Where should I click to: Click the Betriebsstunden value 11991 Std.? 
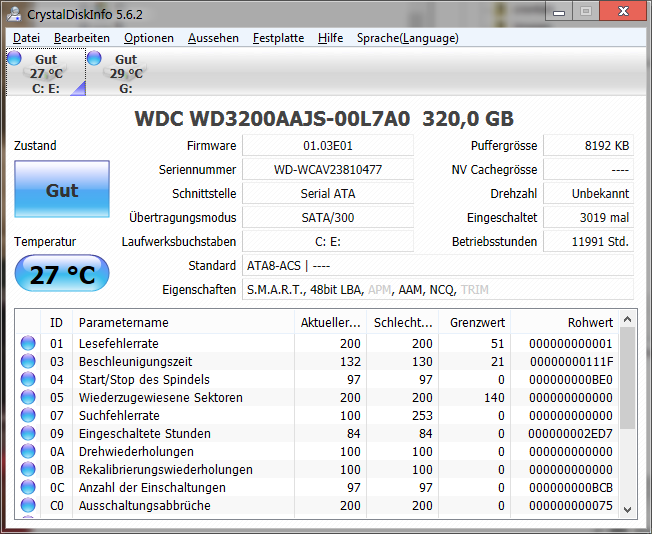(588, 242)
